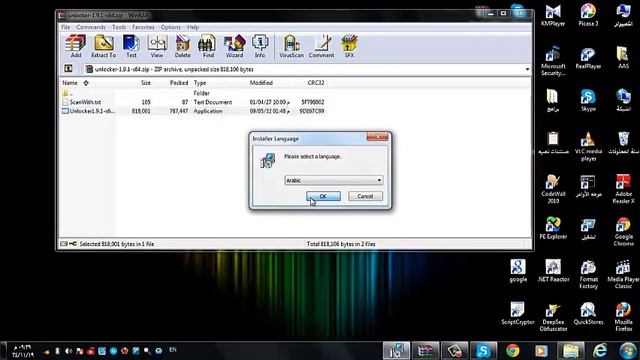
Task: Click the Windows Start orb
Action: click(628, 351)
